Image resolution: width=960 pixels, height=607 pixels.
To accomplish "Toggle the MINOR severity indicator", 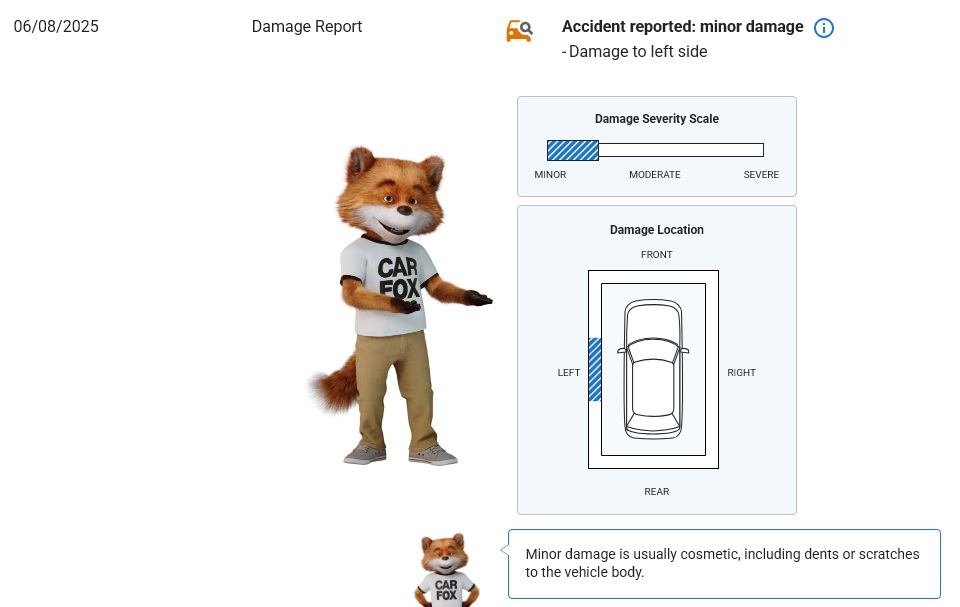I will 550,174.
